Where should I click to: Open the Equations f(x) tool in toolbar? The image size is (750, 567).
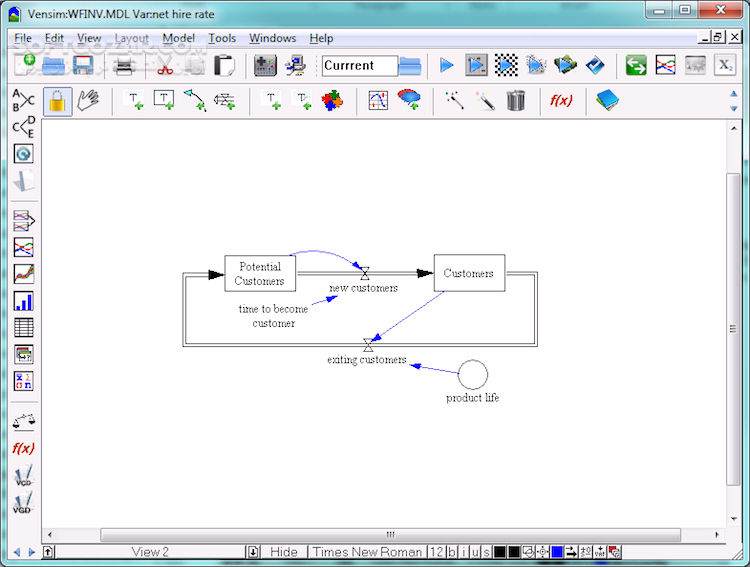pyautogui.click(x=561, y=100)
